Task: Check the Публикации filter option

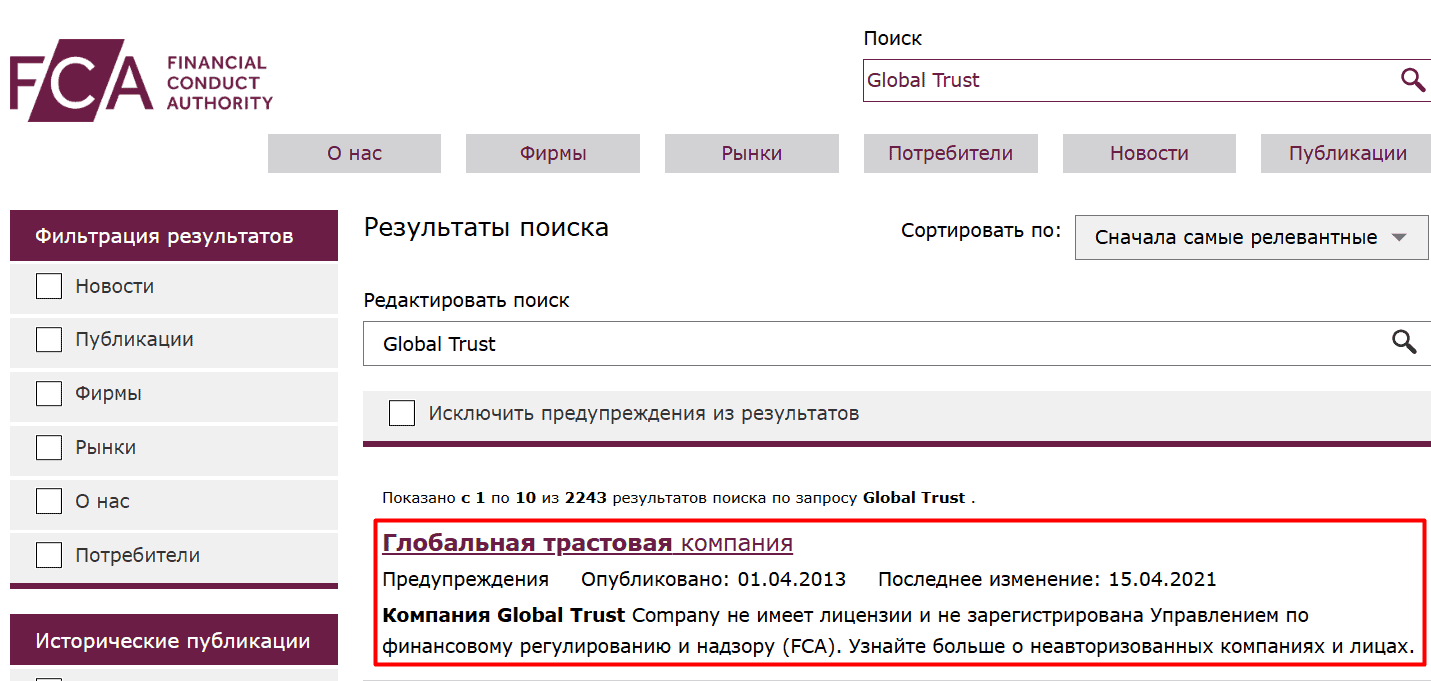Action: pyautogui.click(x=48, y=339)
